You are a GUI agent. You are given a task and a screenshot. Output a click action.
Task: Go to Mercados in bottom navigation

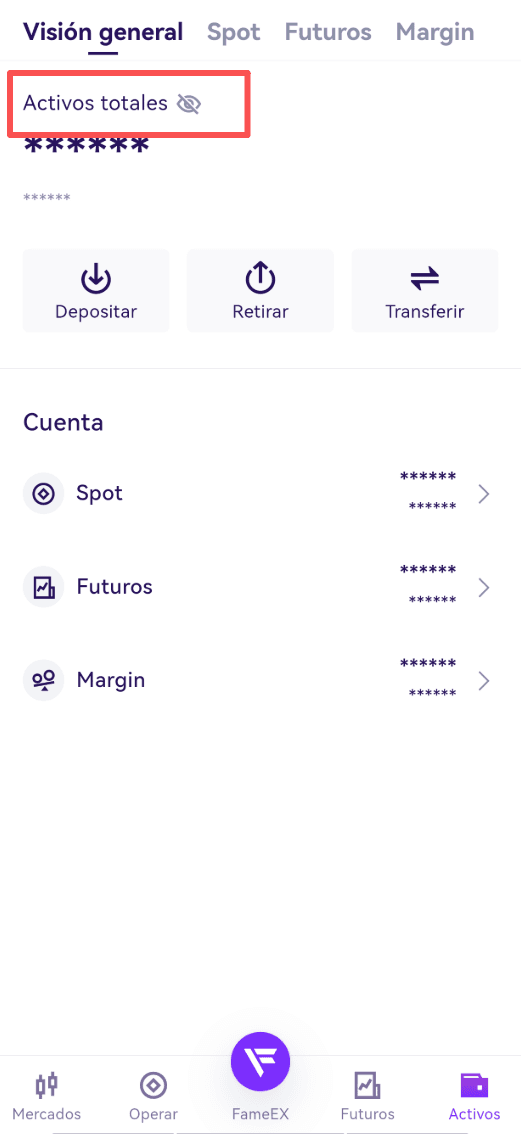(x=48, y=1096)
